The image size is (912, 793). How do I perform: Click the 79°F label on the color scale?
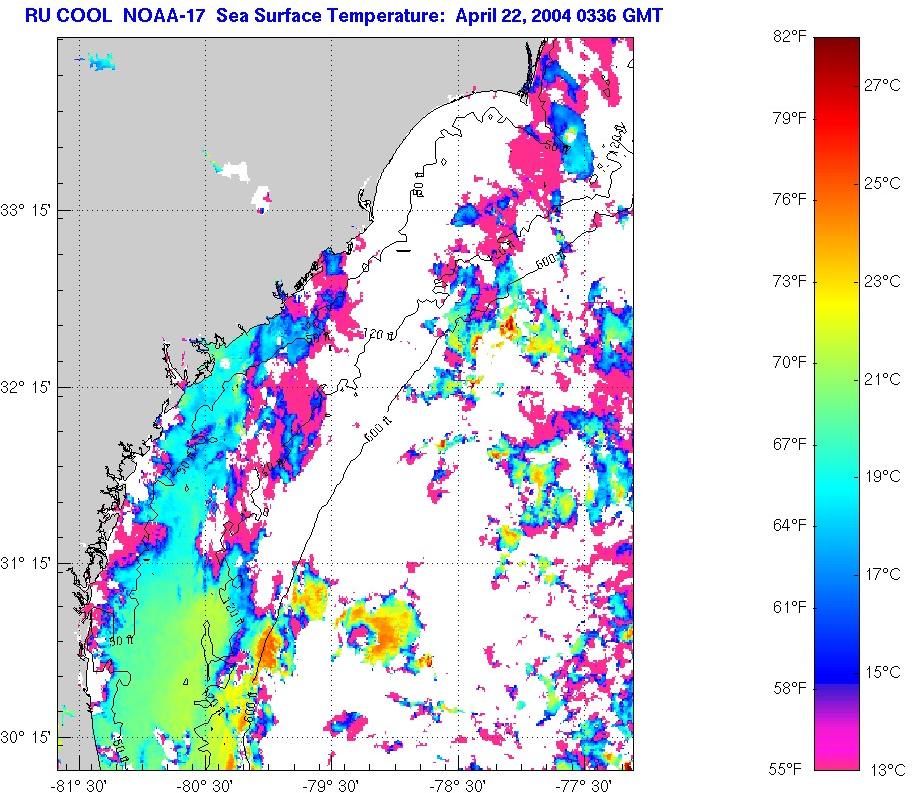pos(789,118)
